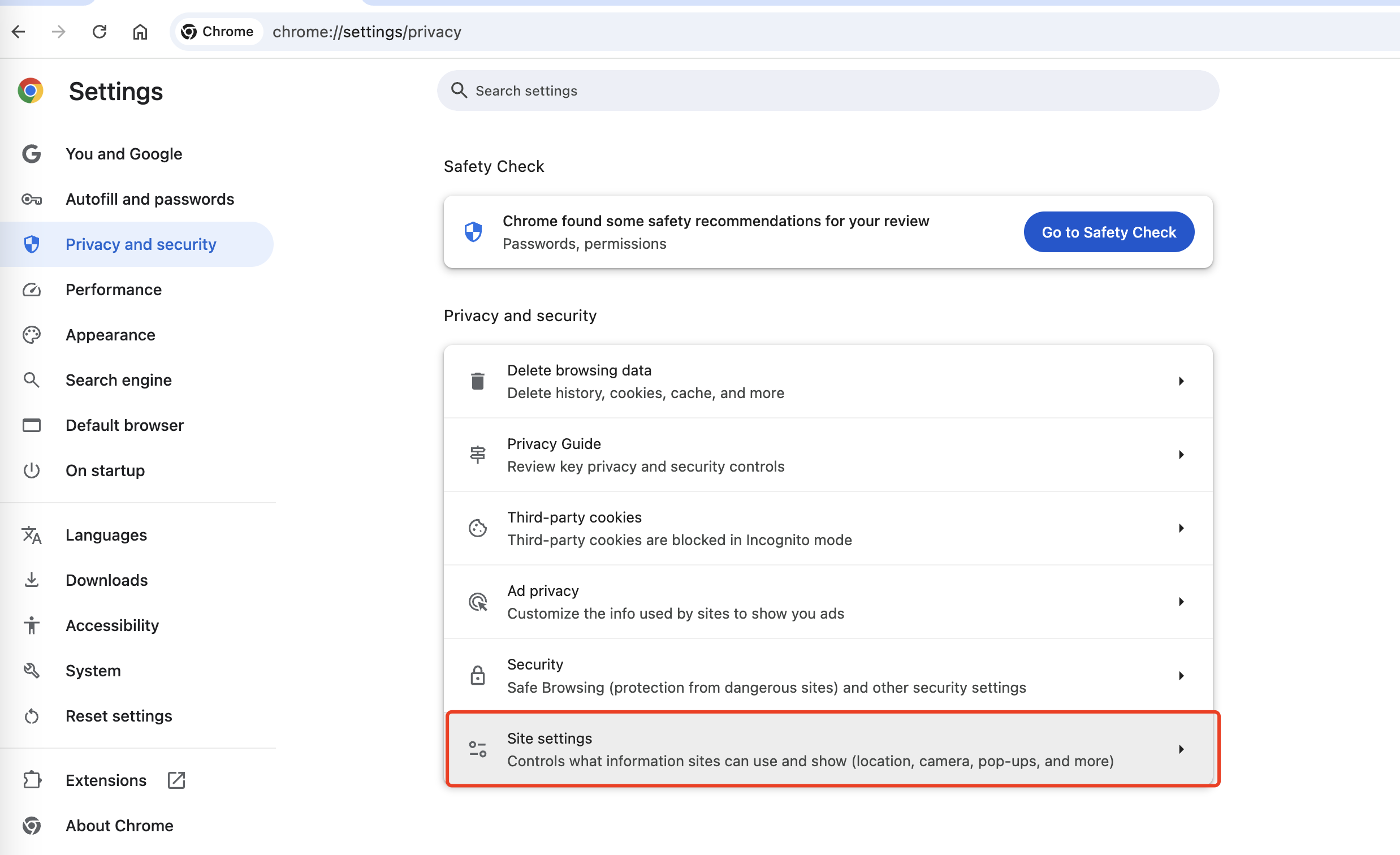The width and height of the screenshot is (1400, 855).
Task: Click the cookie icon
Action: tap(478, 529)
